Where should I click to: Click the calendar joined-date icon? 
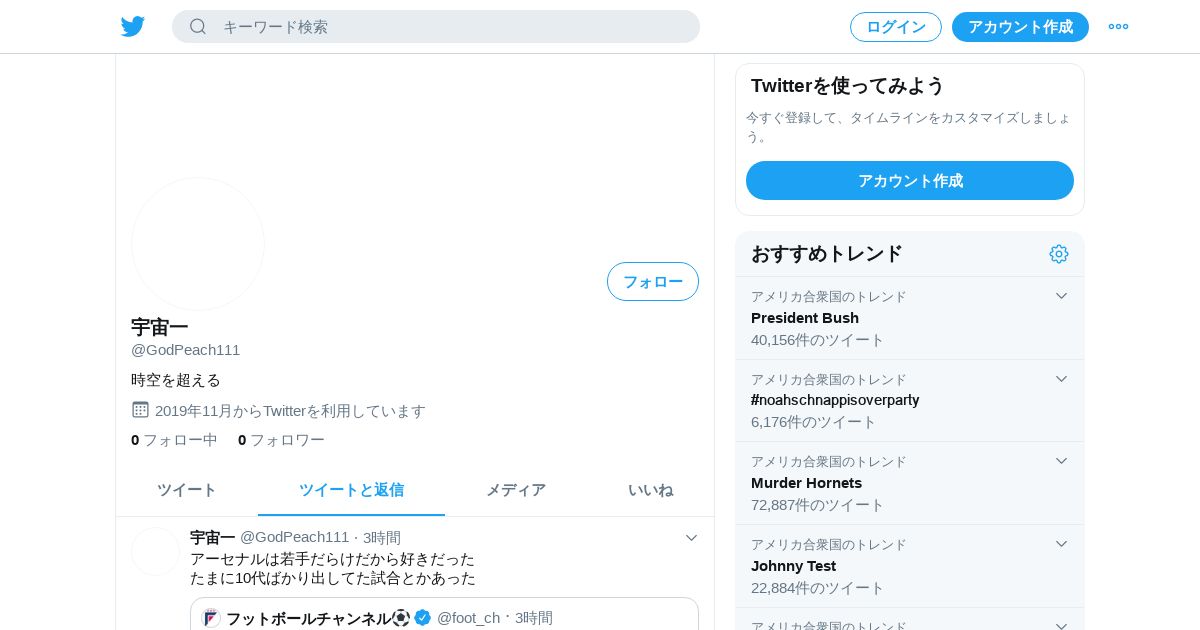click(x=140, y=409)
